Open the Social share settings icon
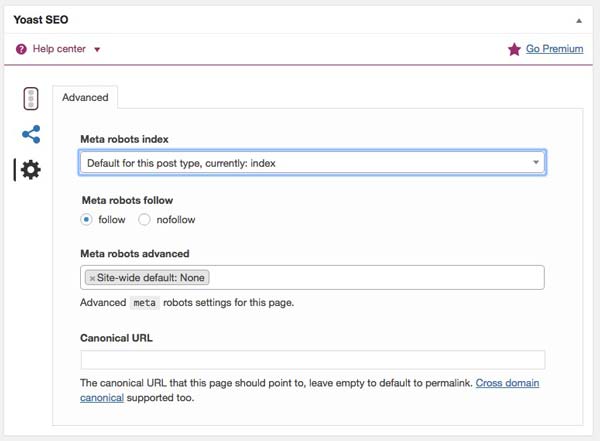 tap(31, 134)
